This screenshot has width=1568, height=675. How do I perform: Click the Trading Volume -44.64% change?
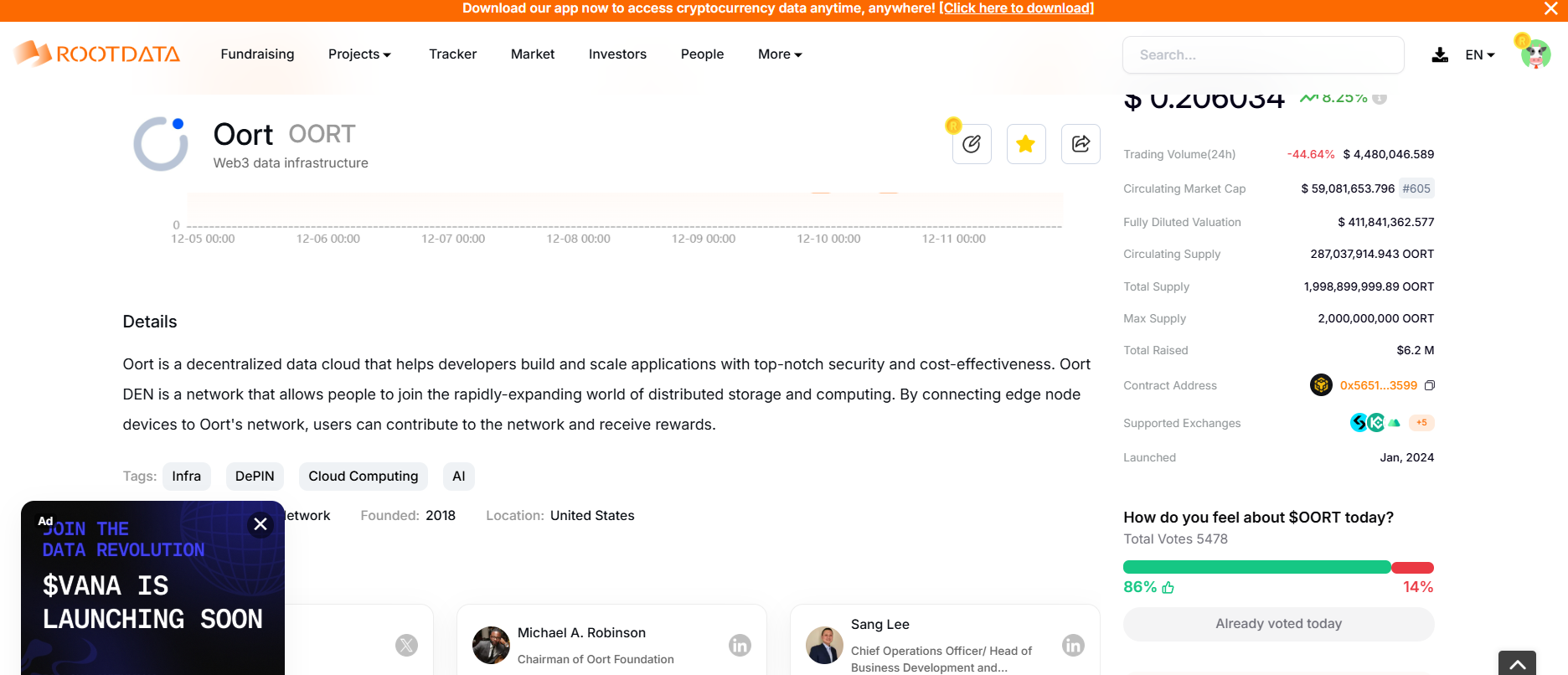(1311, 154)
